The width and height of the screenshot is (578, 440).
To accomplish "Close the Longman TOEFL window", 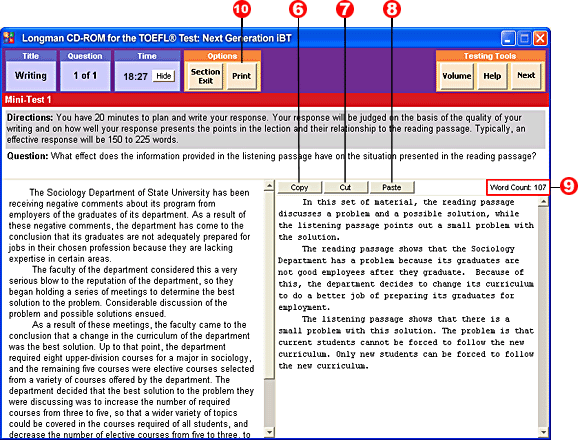I will tap(540, 38).
